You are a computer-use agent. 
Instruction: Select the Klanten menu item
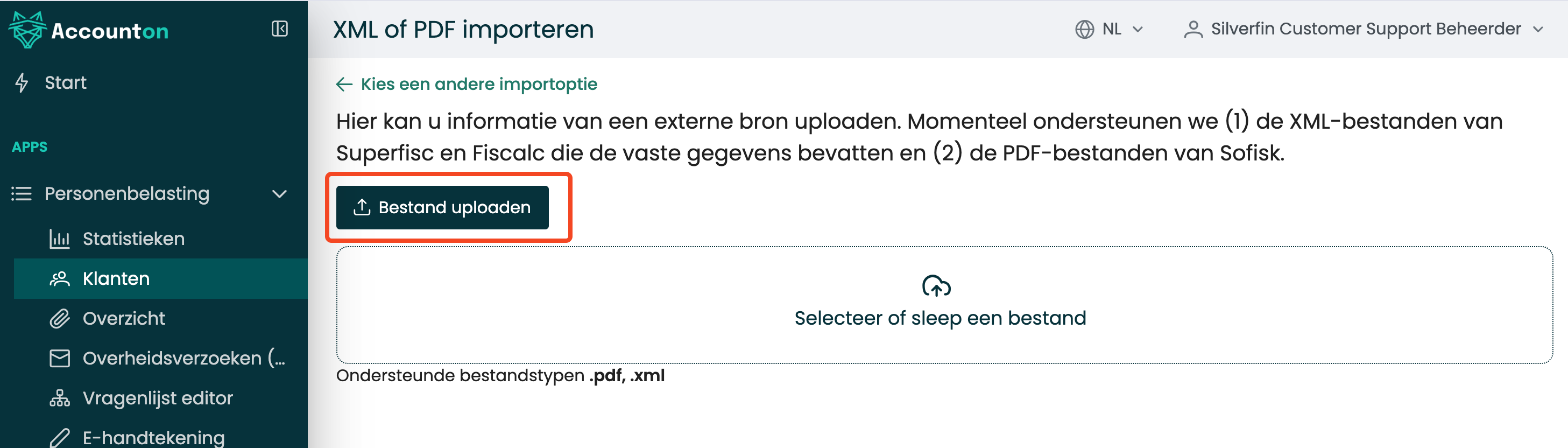(x=161, y=278)
